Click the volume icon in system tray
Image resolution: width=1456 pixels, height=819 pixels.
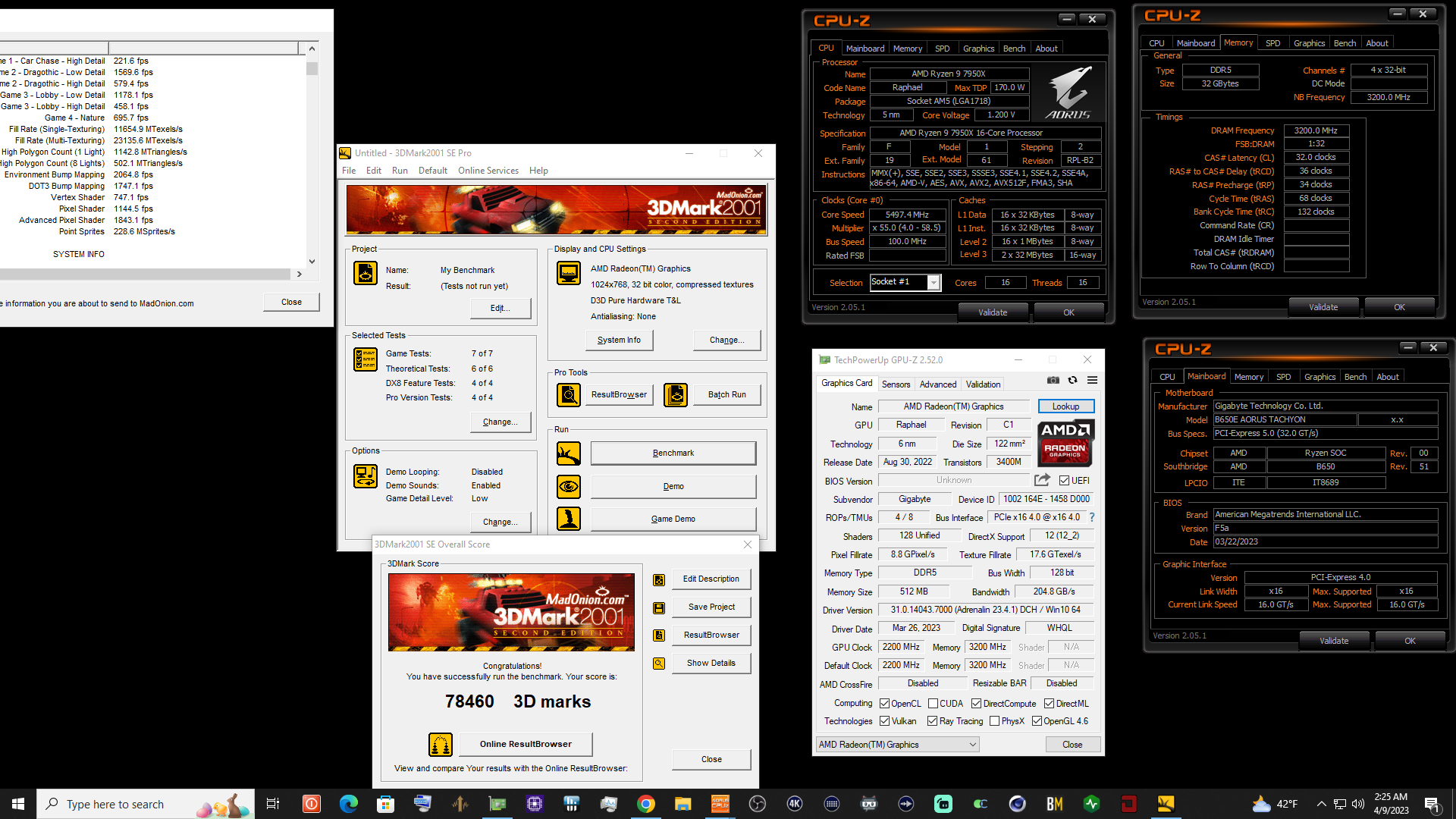[1358, 804]
